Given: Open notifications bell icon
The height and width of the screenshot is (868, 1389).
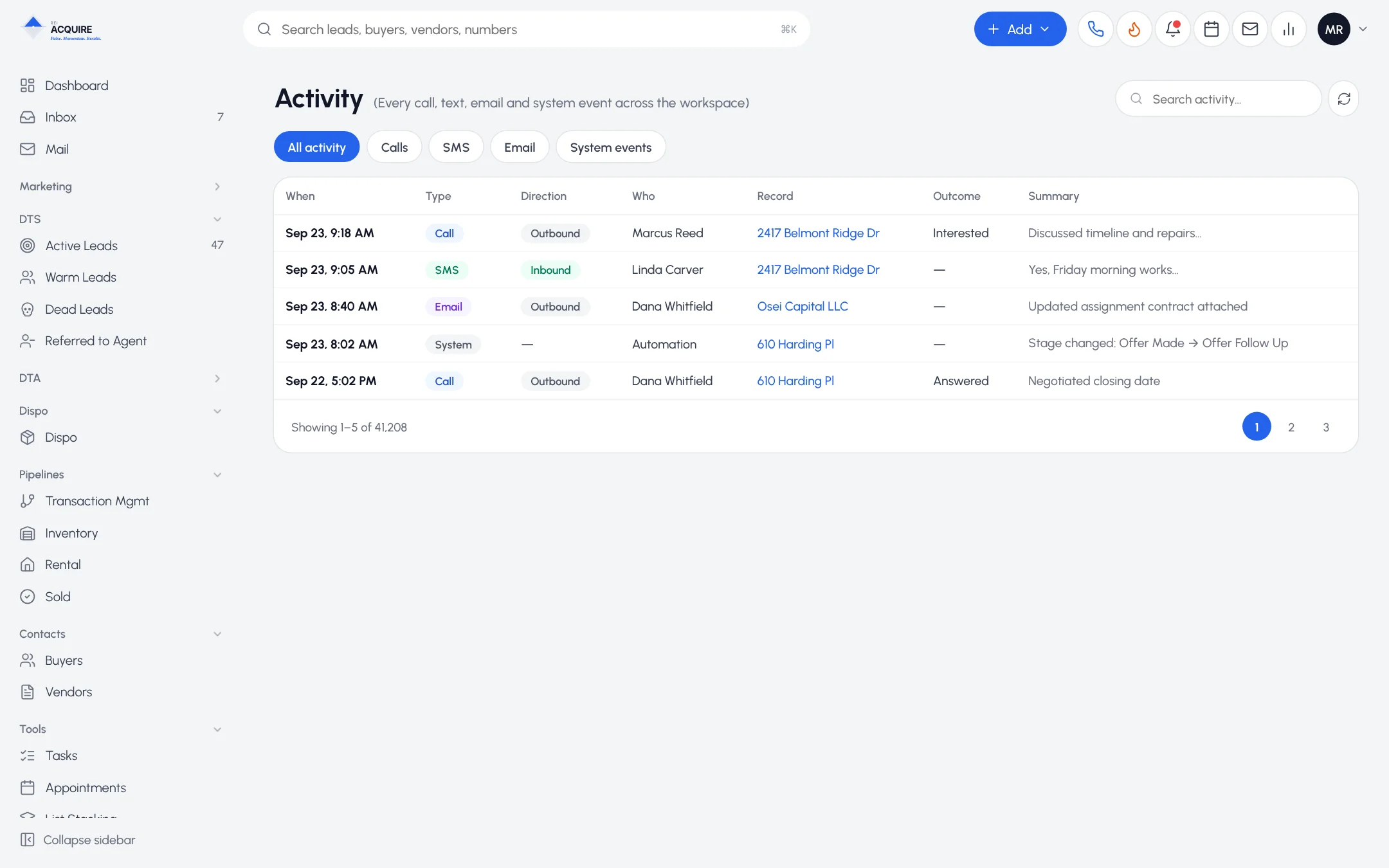Looking at the screenshot, I should [1172, 29].
